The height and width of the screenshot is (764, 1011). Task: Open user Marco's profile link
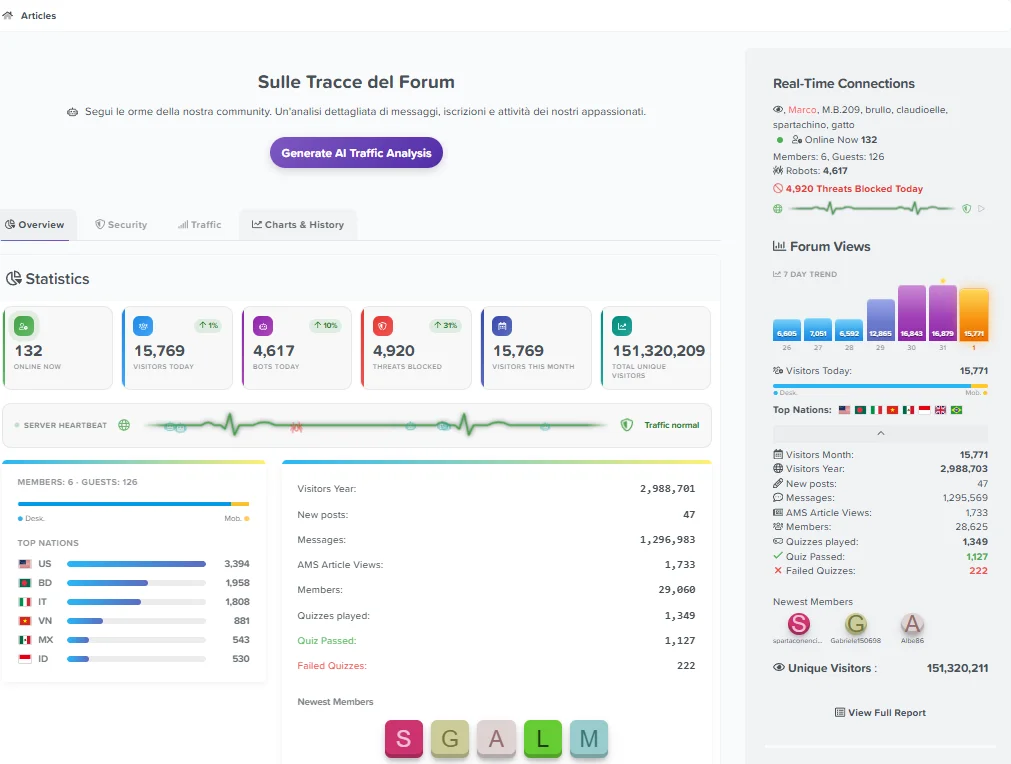[x=802, y=110]
